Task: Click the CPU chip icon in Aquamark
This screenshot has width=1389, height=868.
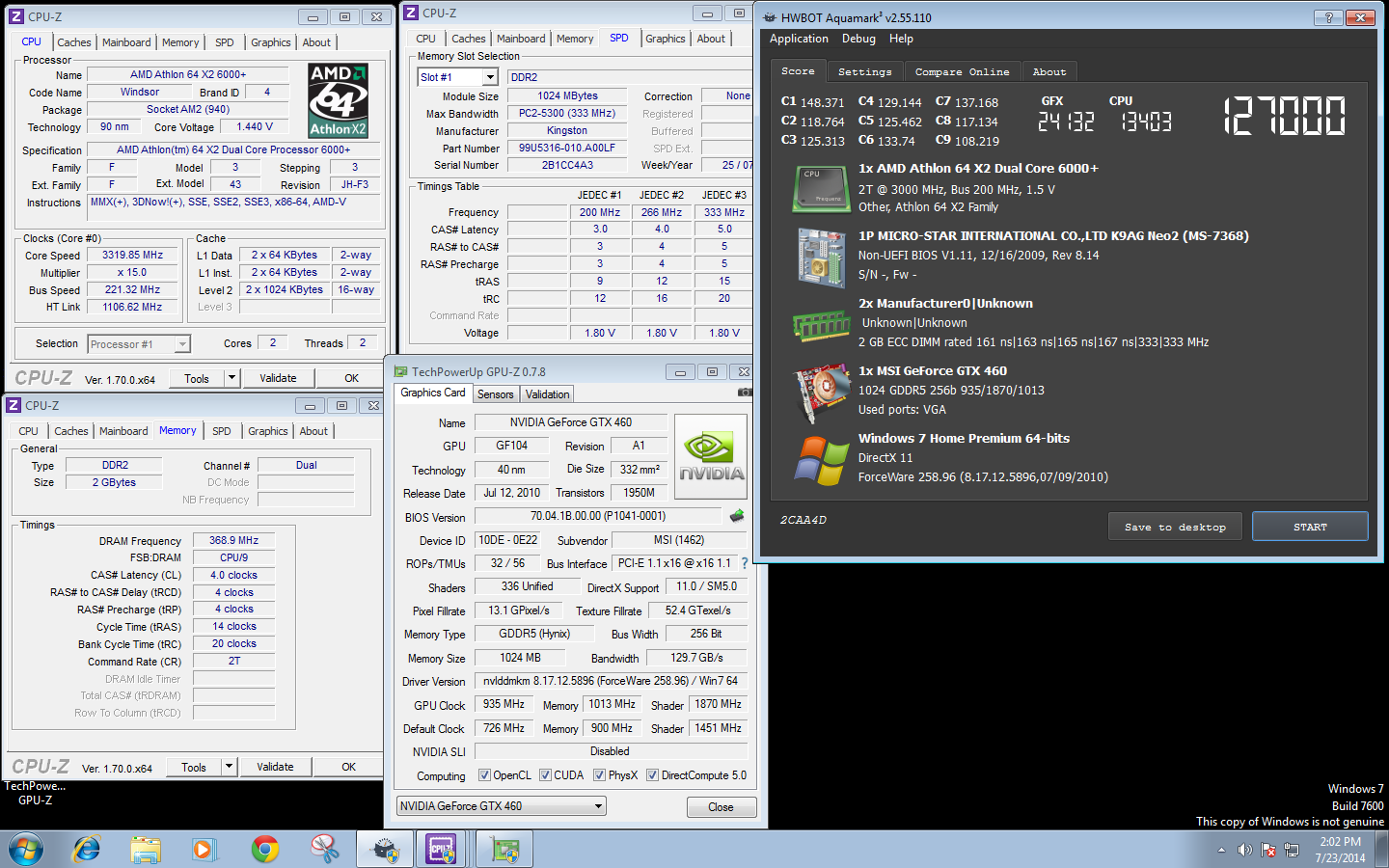Action: pos(821,188)
